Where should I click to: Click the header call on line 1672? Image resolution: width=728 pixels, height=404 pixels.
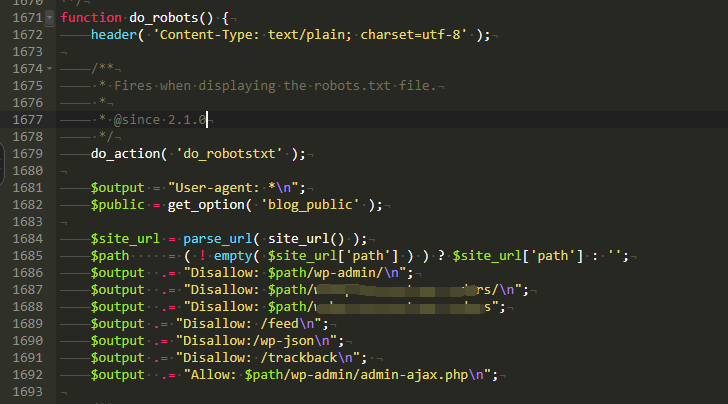[114, 35]
